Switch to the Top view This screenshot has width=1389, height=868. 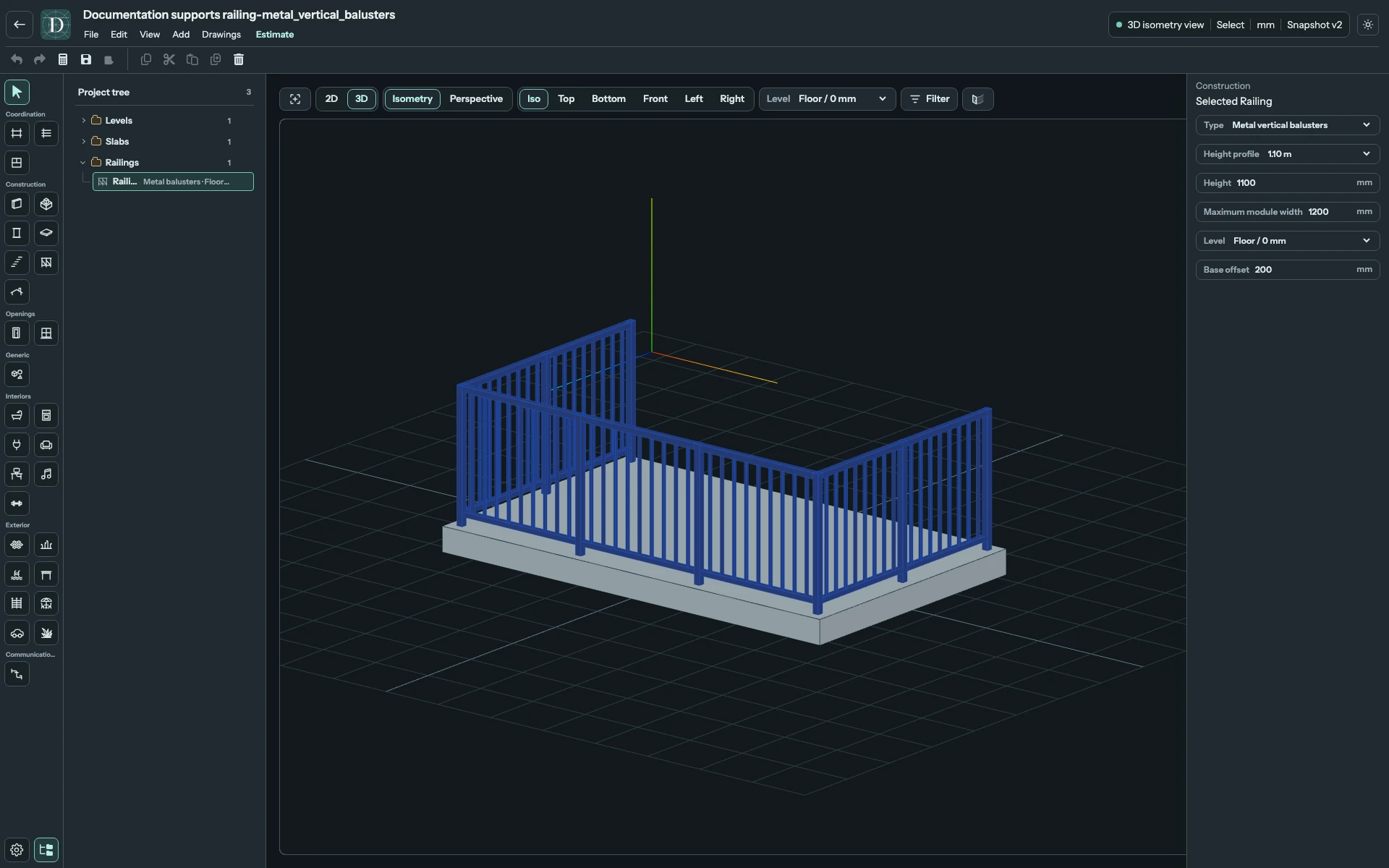pos(566,99)
